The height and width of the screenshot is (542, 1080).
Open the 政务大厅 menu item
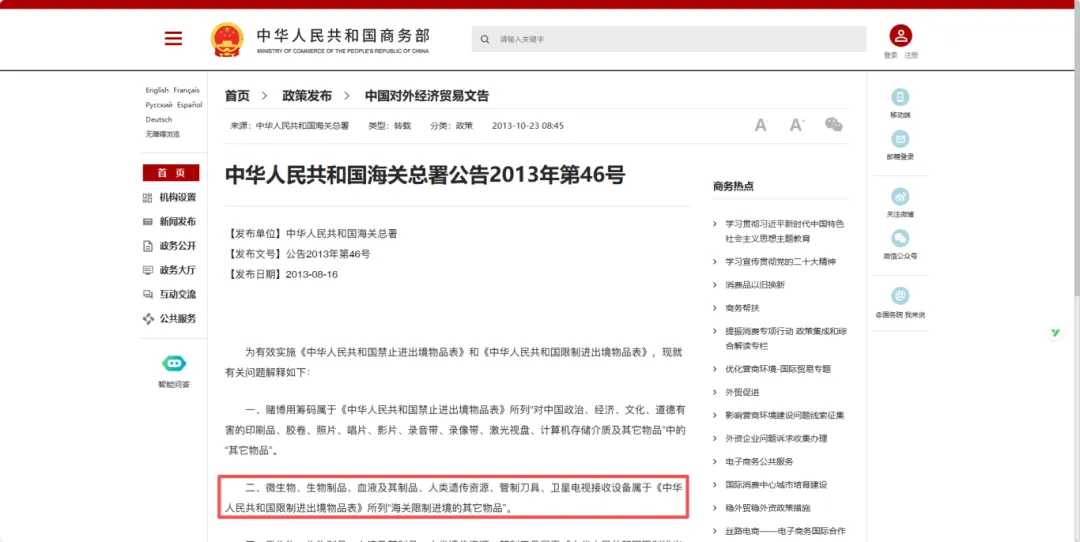178,270
